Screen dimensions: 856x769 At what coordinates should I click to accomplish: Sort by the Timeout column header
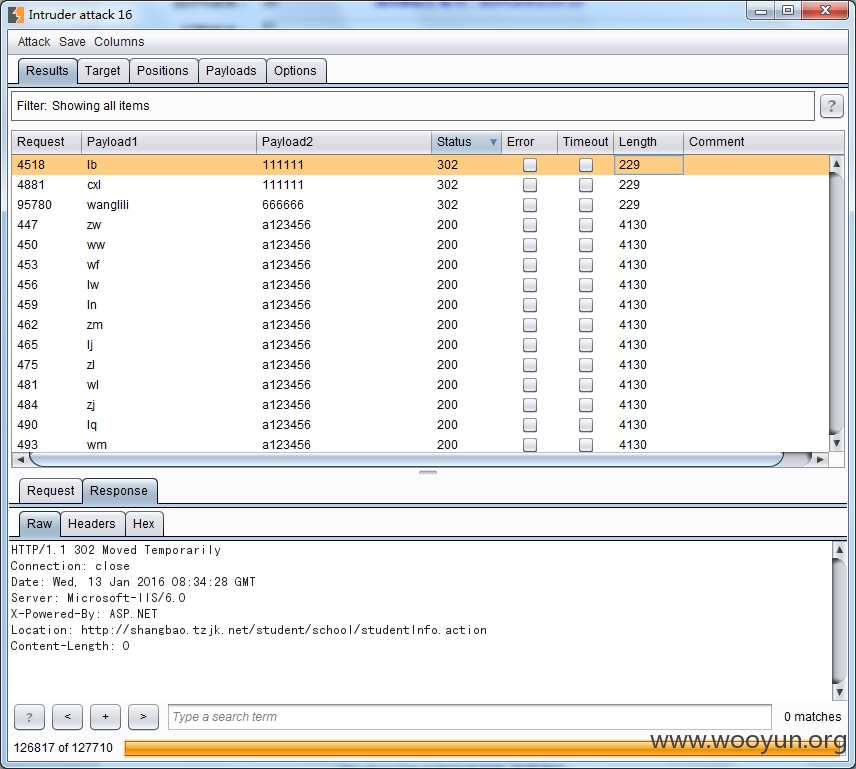(x=585, y=142)
